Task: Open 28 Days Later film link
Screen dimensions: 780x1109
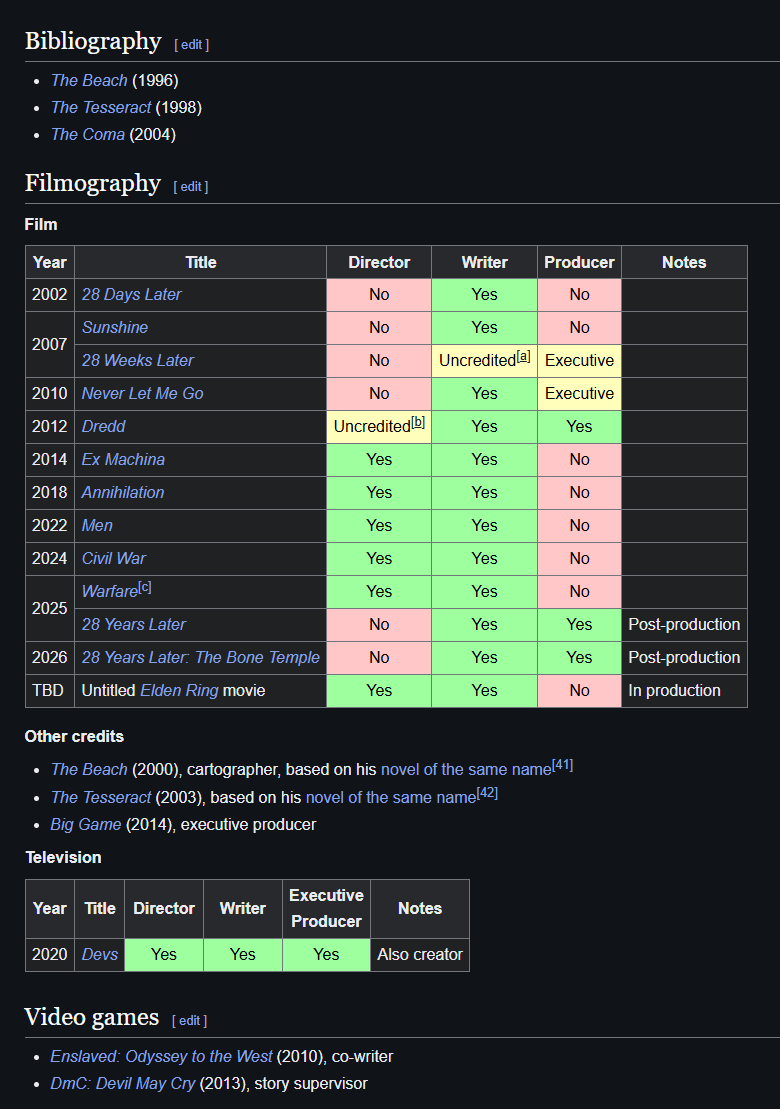Action: [132, 294]
